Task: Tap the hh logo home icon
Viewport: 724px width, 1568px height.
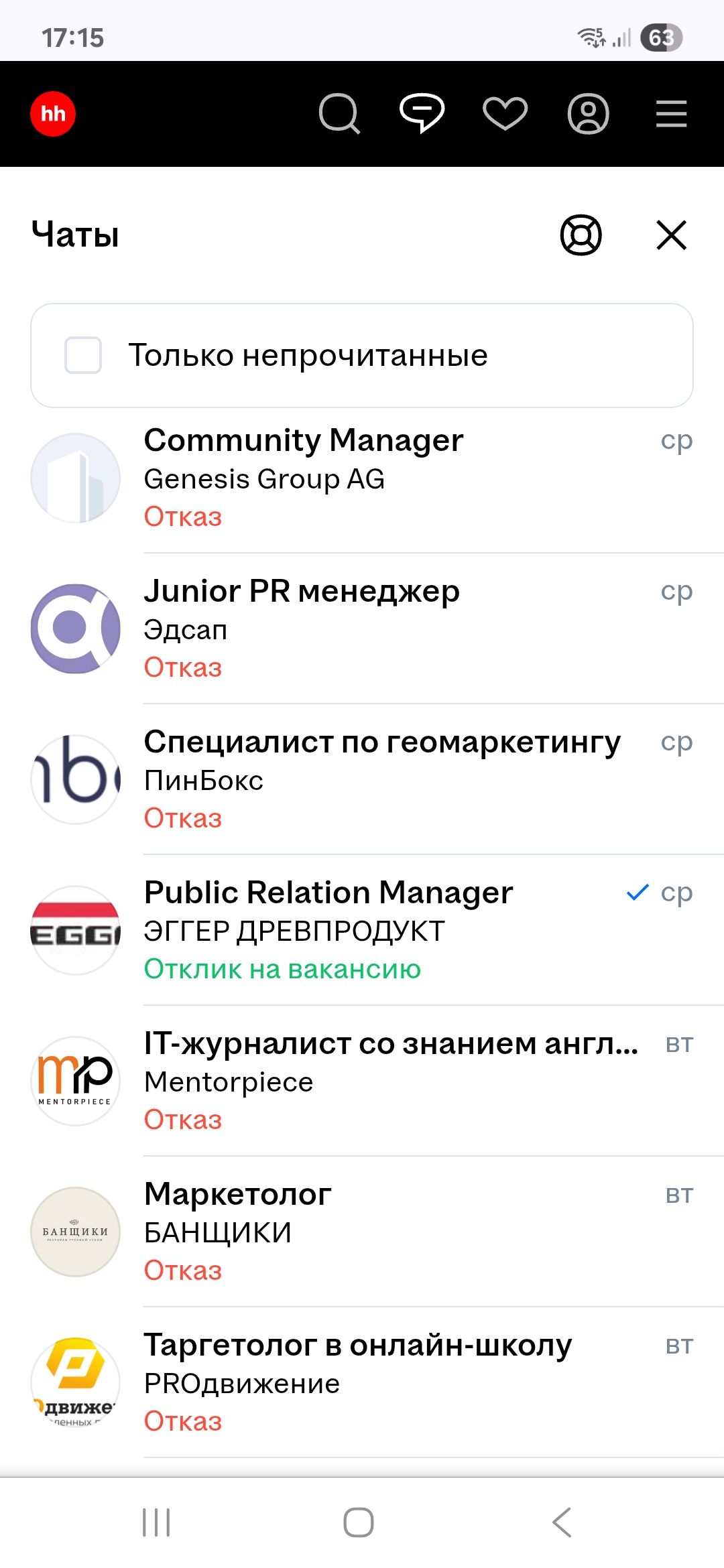Action: click(x=53, y=114)
